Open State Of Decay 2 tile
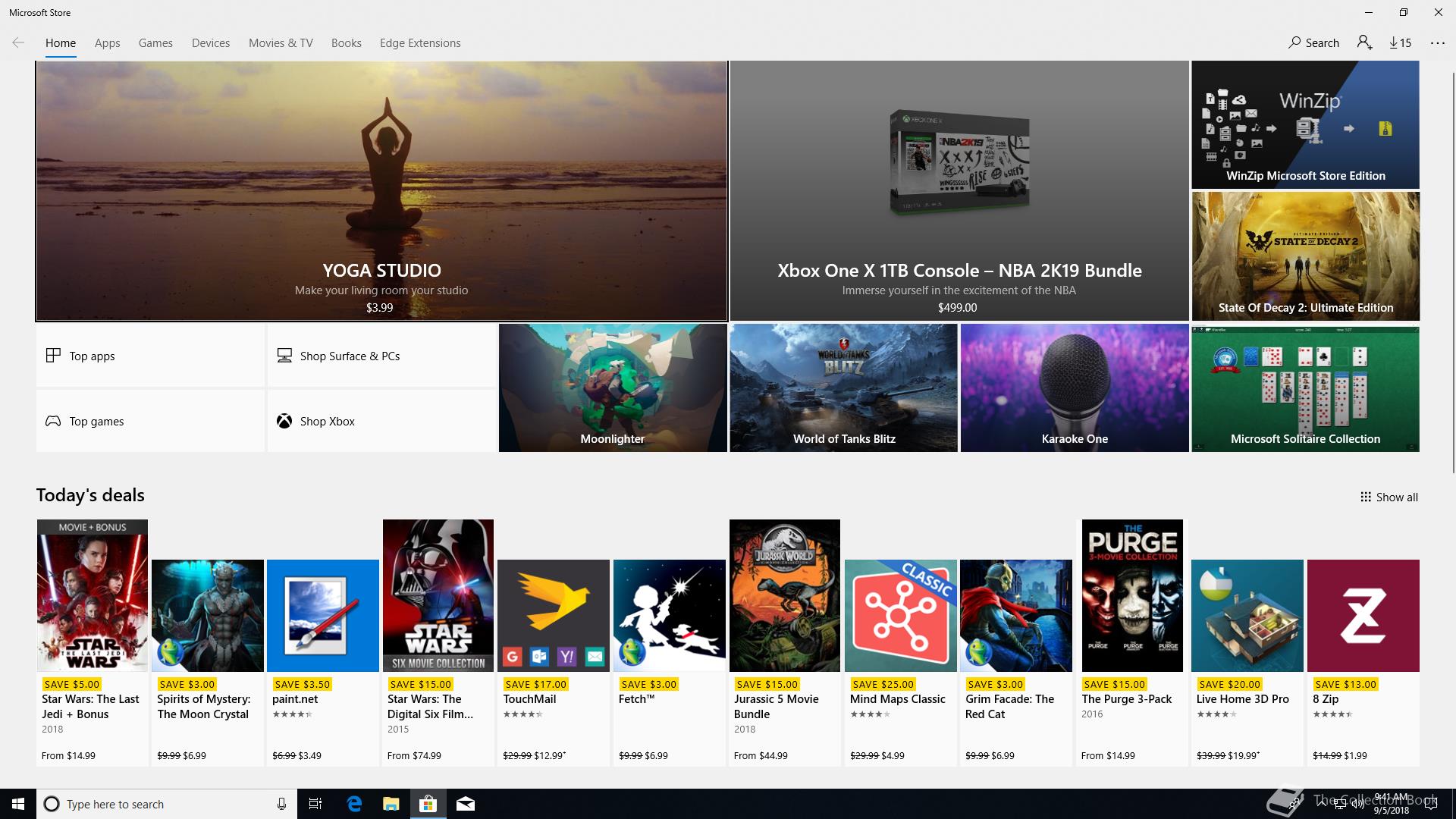1456x819 pixels. [1305, 256]
